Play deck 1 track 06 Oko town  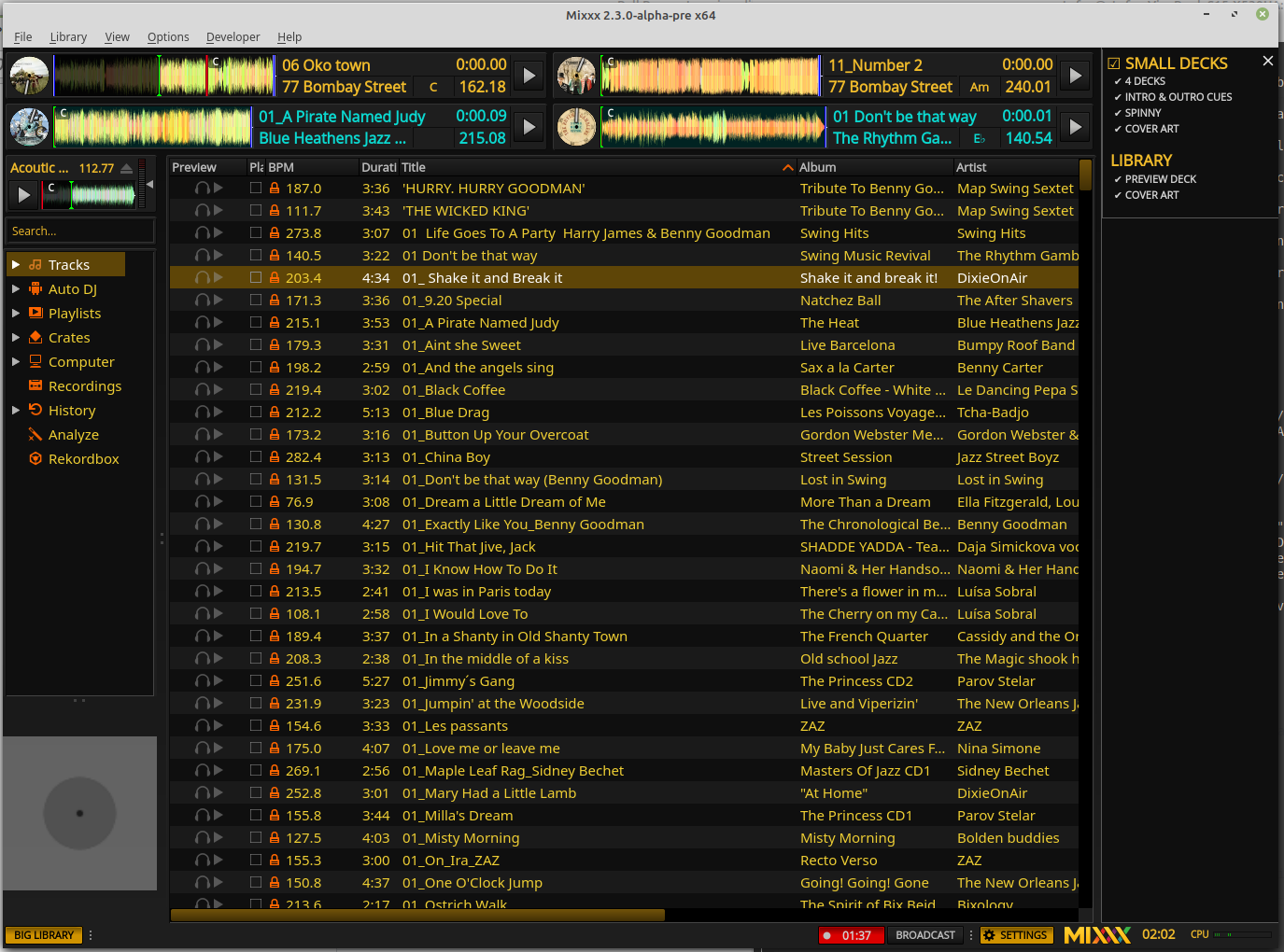point(529,76)
